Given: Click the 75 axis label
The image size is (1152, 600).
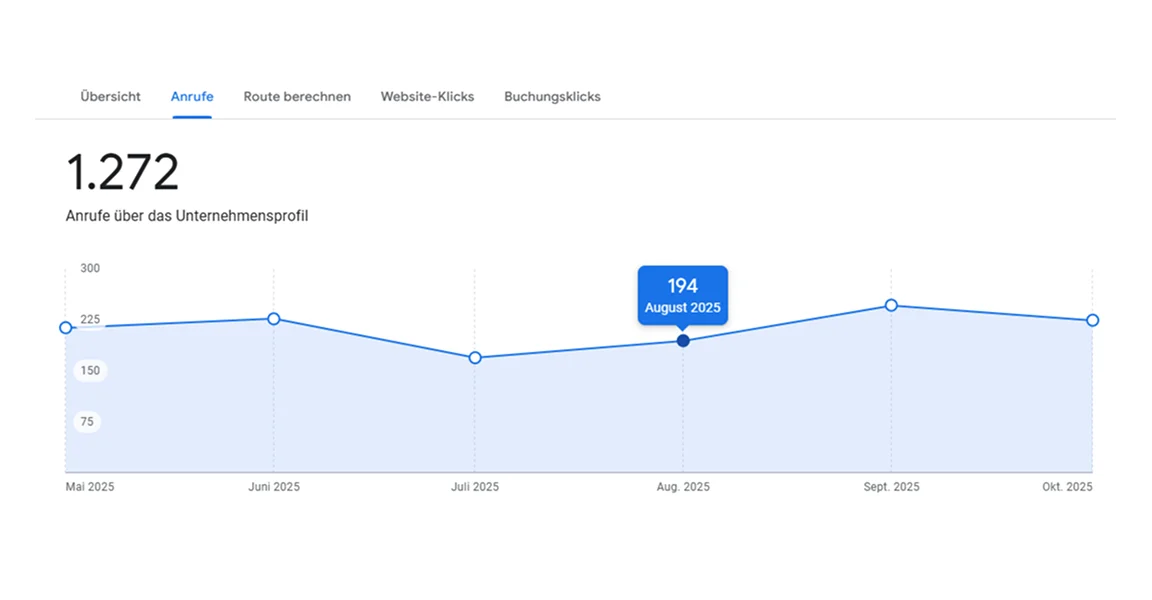Looking at the screenshot, I should [x=87, y=421].
